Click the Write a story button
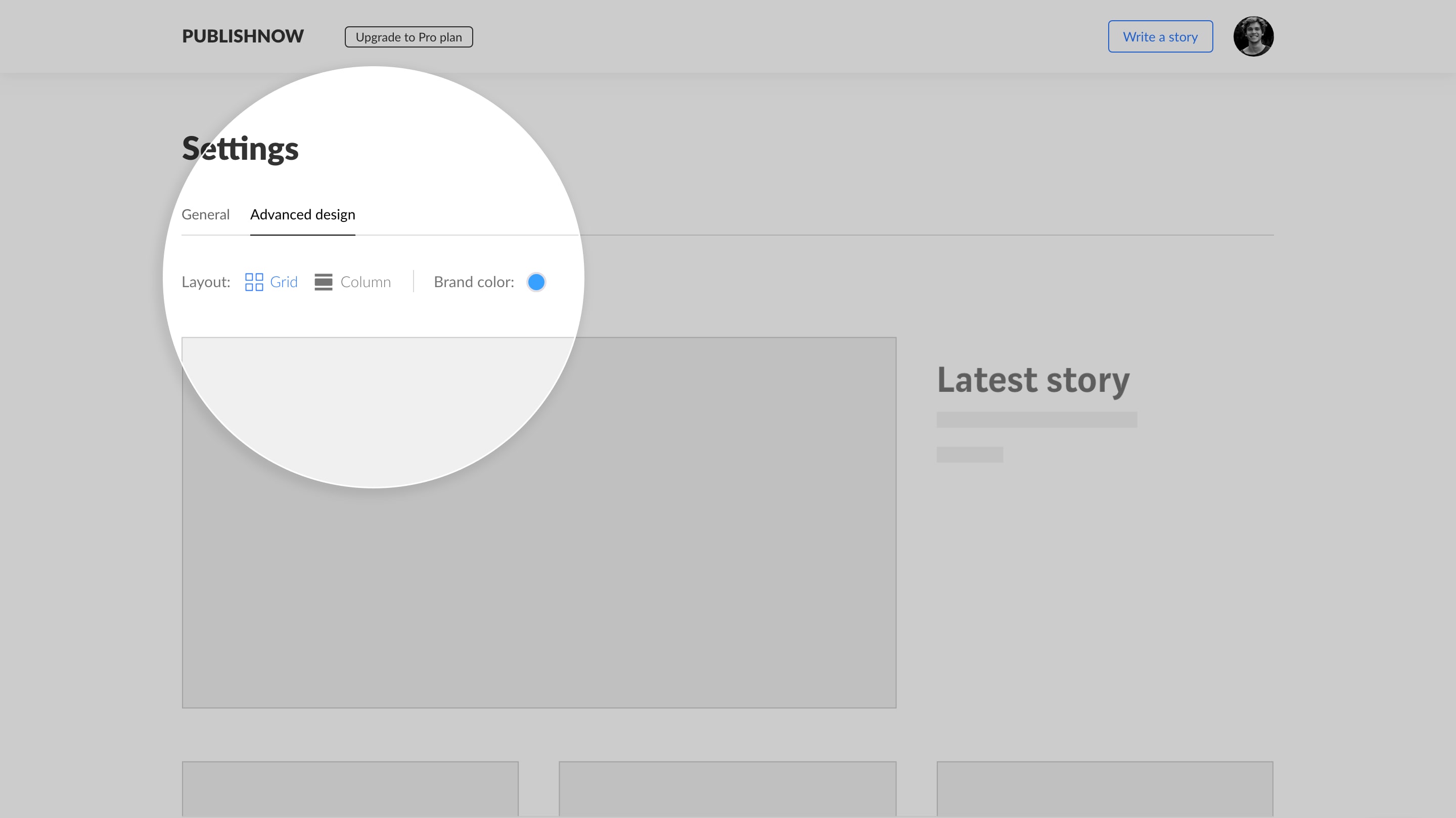 click(x=1160, y=37)
